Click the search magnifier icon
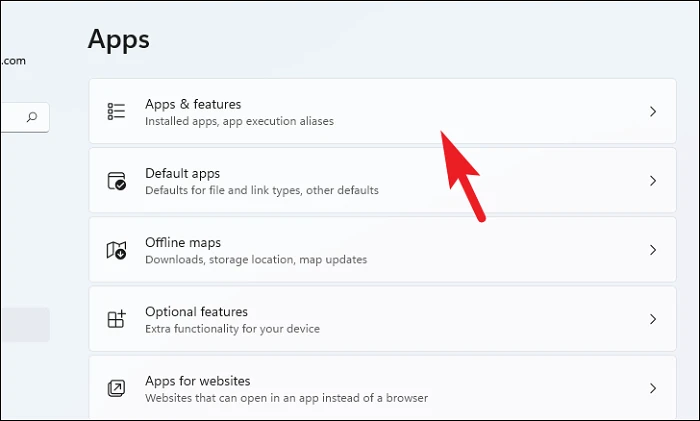700x421 pixels. [x=32, y=117]
